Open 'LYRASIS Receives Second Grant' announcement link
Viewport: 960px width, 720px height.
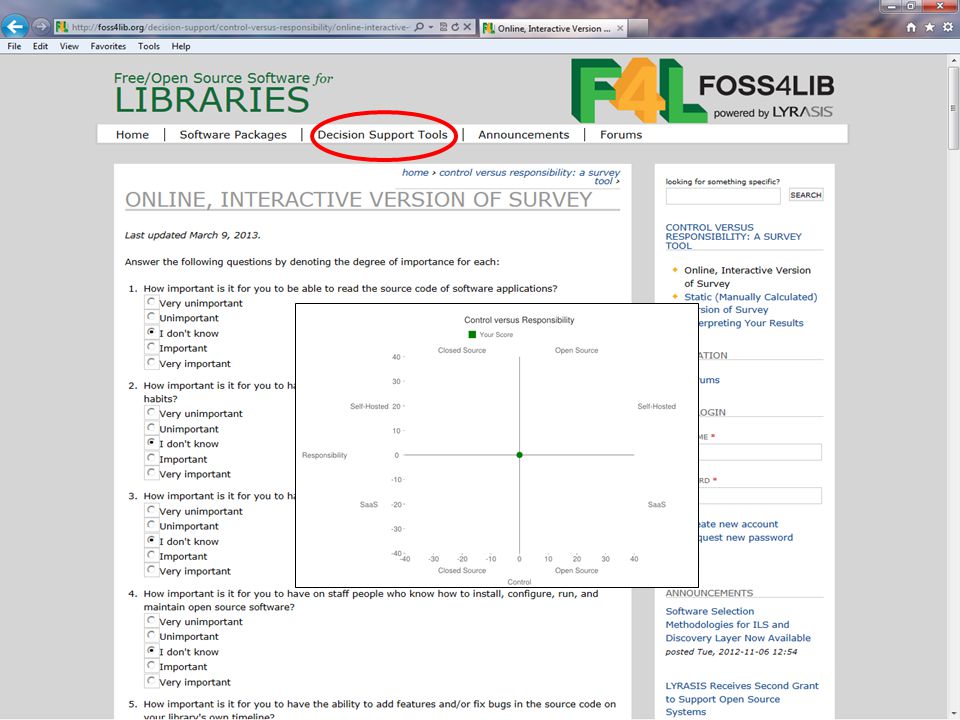741,699
